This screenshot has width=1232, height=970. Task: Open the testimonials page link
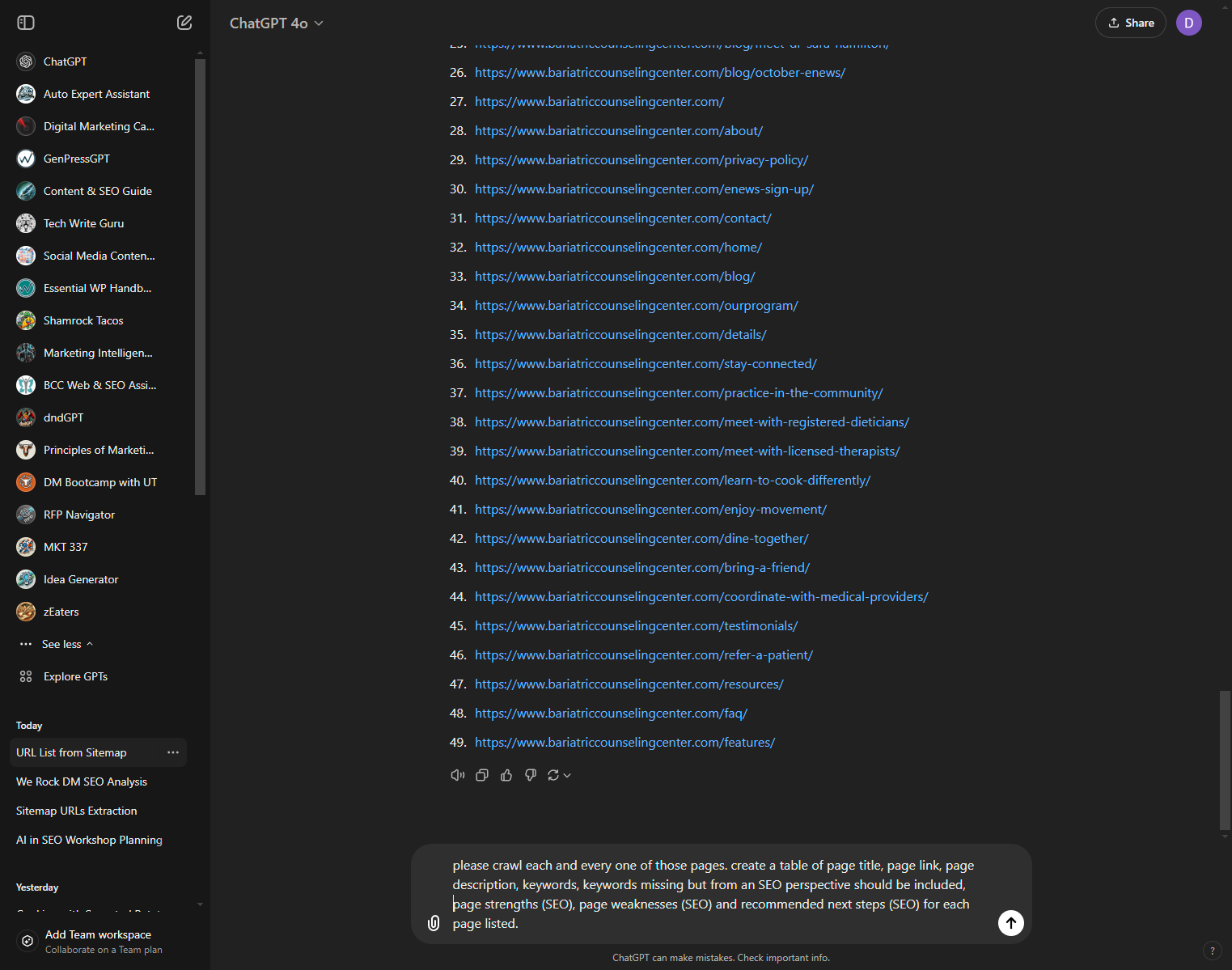coord(637,626)
